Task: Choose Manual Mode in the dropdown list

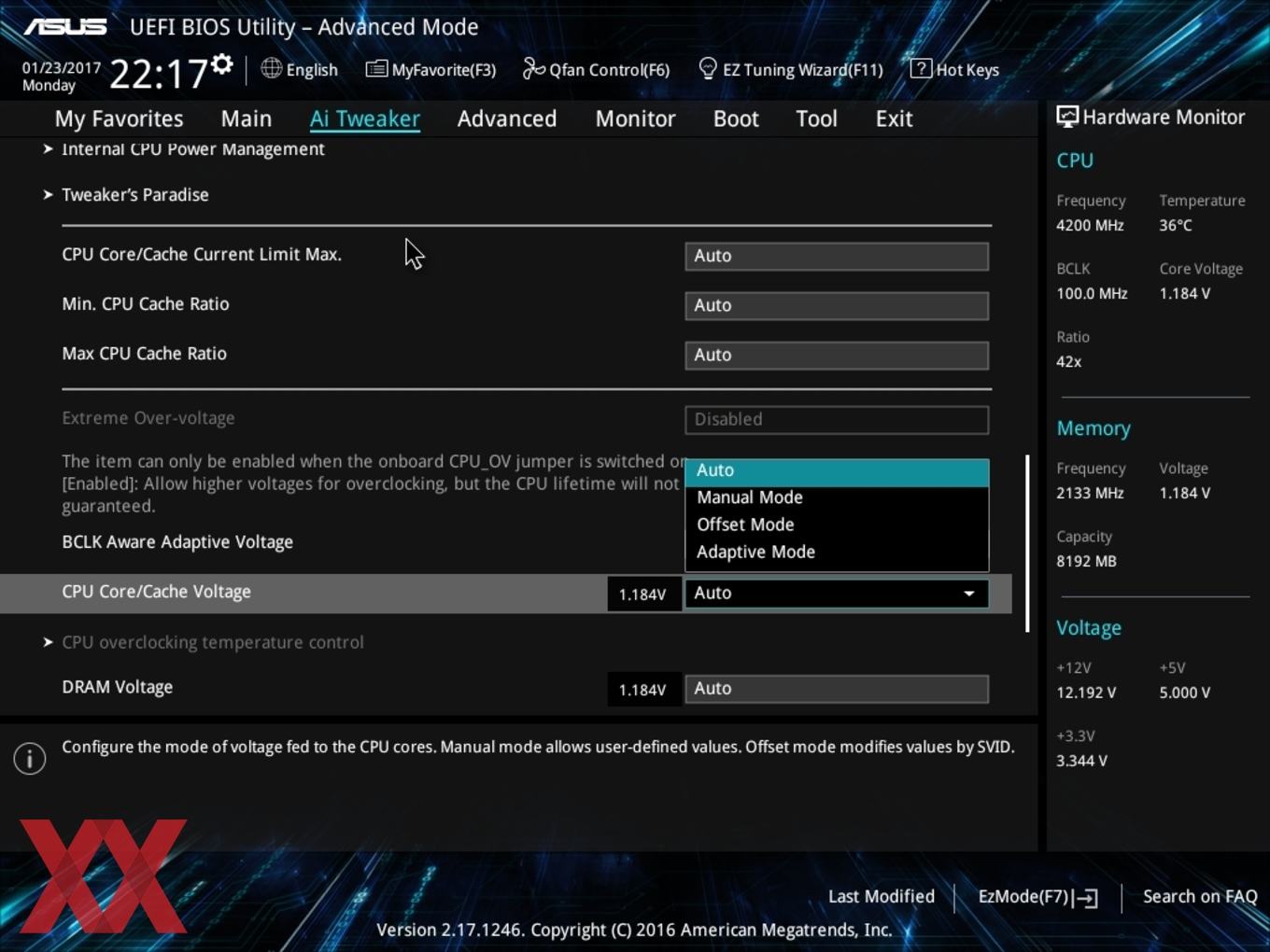Action: (x=837, y=497)
